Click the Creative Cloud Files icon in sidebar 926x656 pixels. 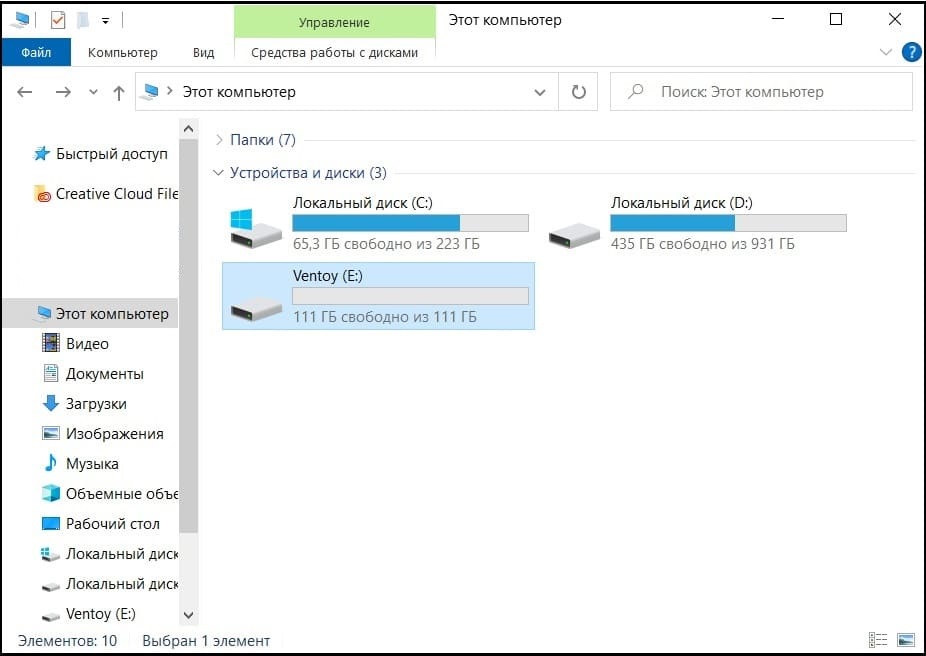click(x=43, y=194)
